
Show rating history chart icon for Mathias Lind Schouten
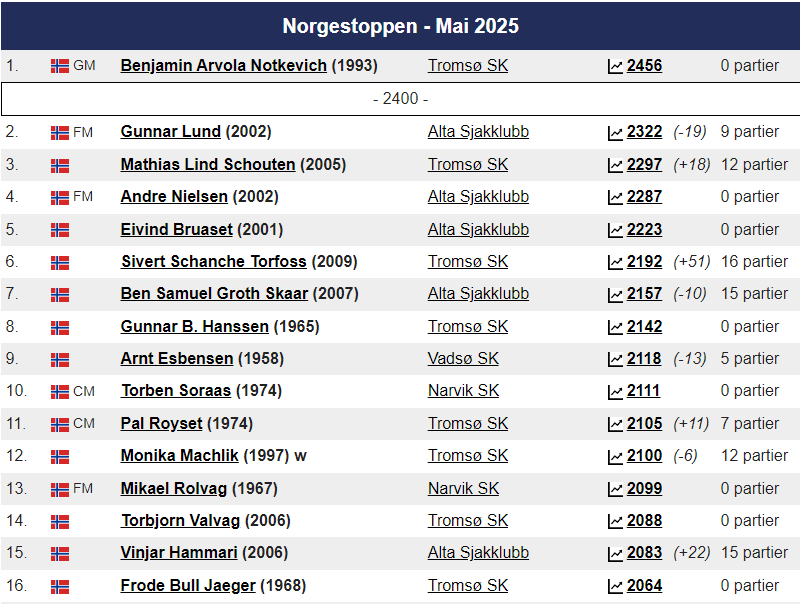pyautogui.click(x=615, y=165)
